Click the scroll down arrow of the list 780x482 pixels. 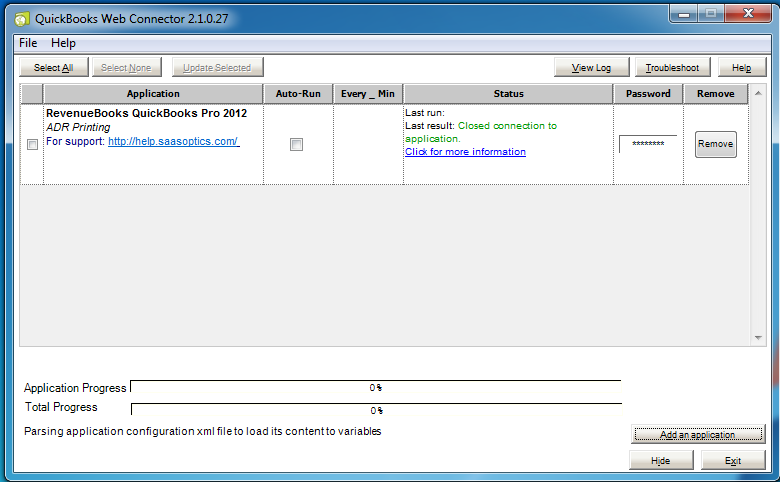click(758, 338)
